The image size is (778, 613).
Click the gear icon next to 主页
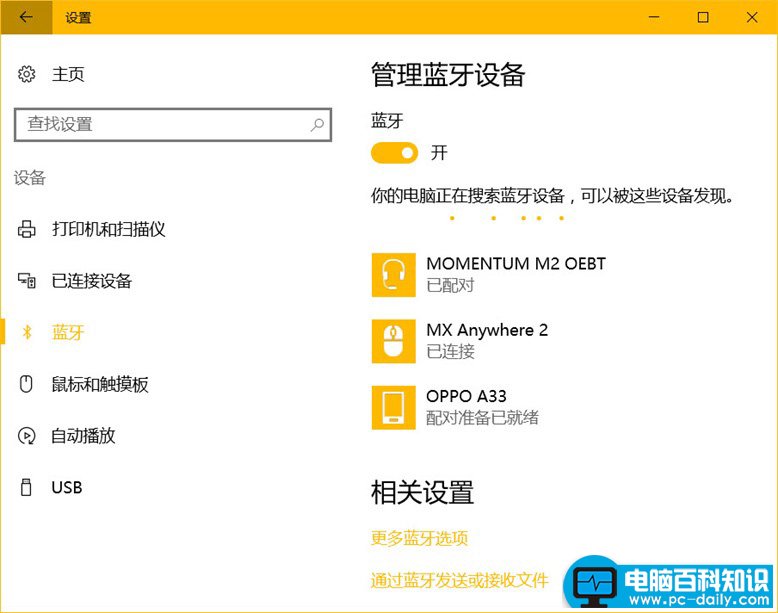click(26, 74)
